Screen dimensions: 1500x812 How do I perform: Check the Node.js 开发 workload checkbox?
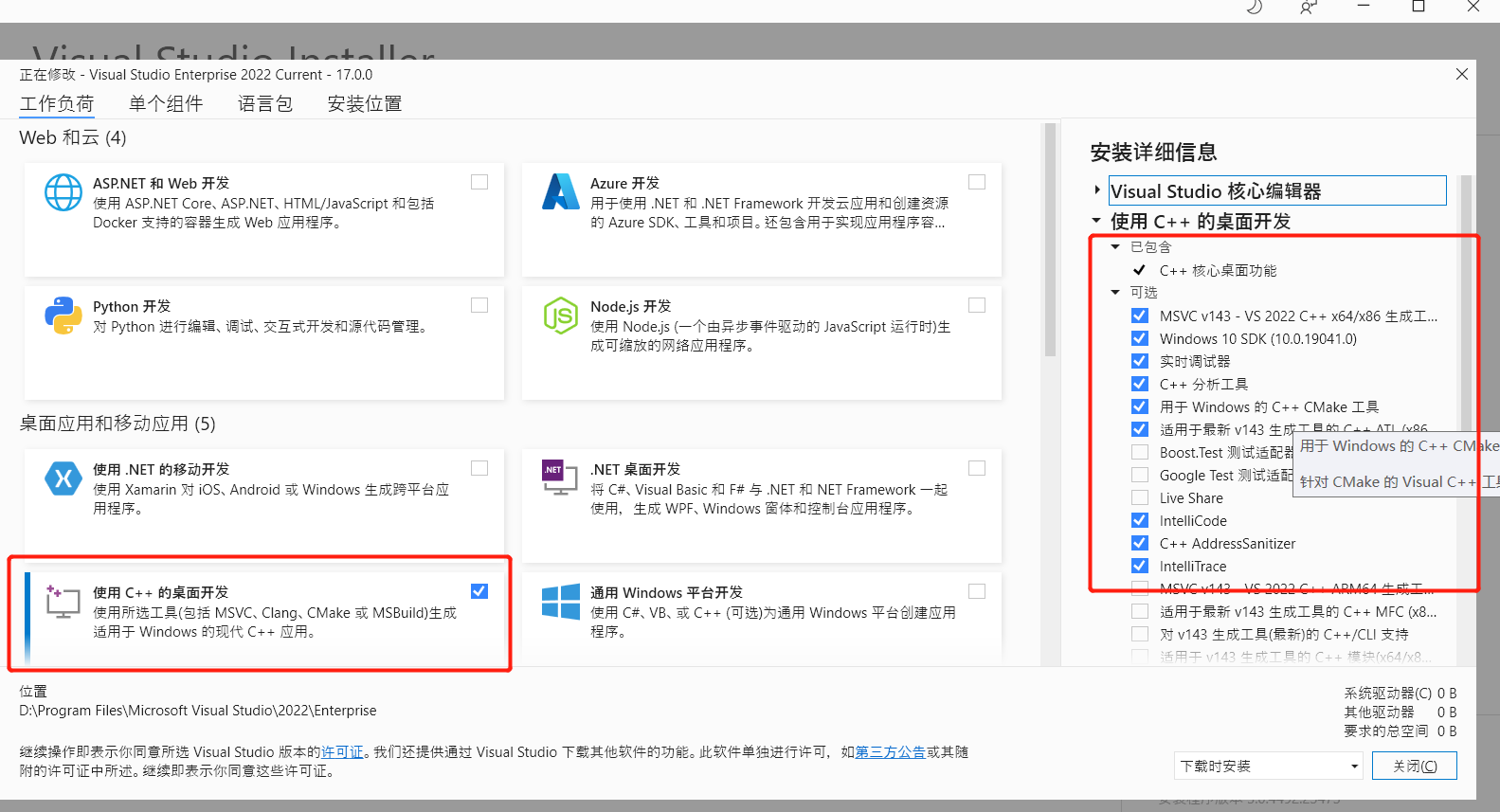pos(977,305)
